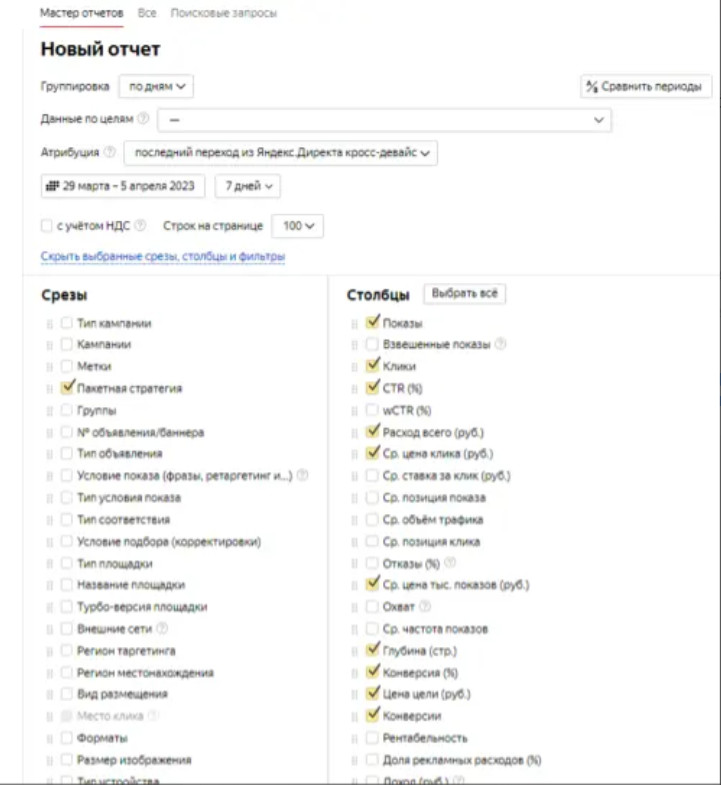
Task: Click help icon next to Взвешенные показы
Action: click(x=500, y=344)
